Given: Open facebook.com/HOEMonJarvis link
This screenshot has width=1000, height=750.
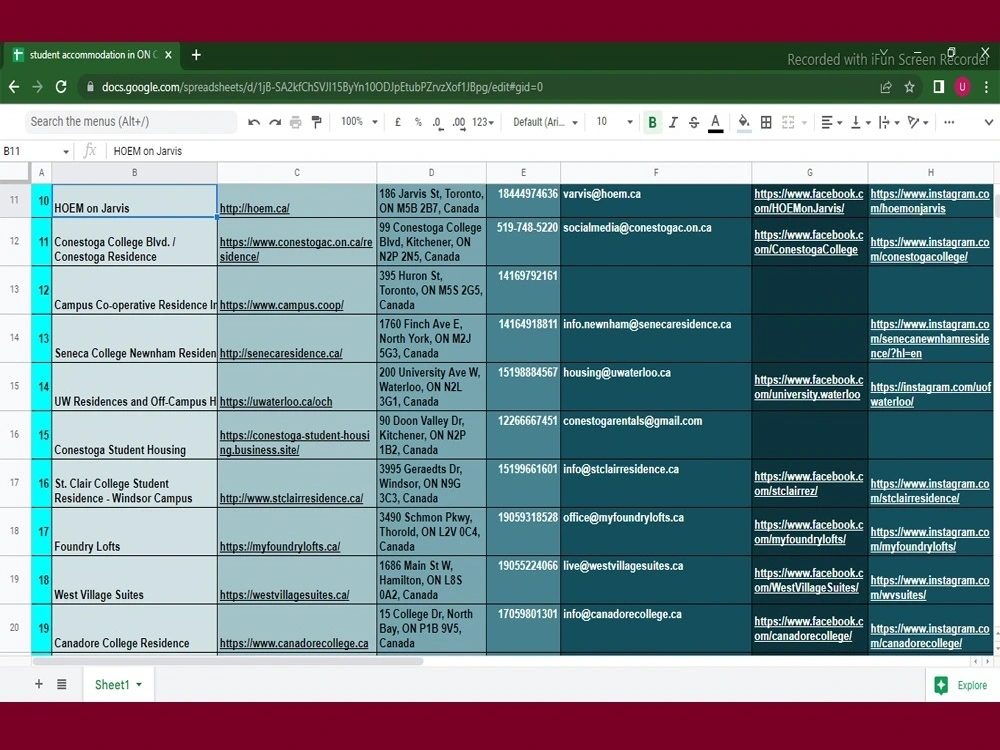Looking at the screenshot, I should (x=809, y=201).
